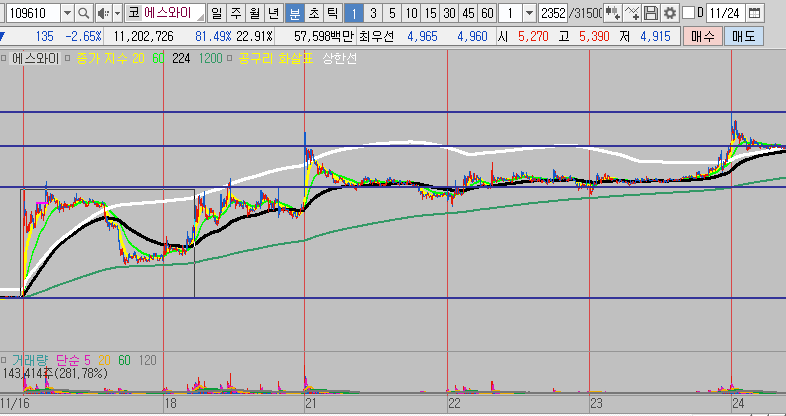Click the custom interval field showing 1

(x=511, y=13)
